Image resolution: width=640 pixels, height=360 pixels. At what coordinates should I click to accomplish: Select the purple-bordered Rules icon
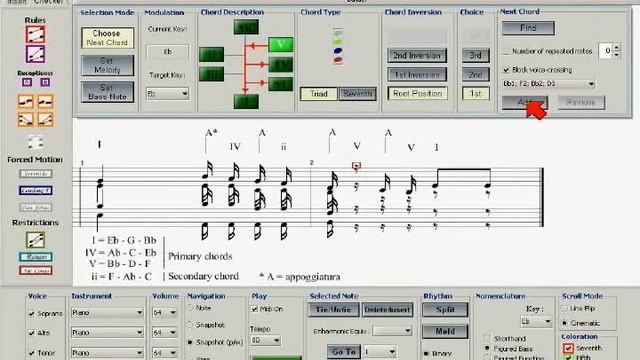(x=35, y=54)
